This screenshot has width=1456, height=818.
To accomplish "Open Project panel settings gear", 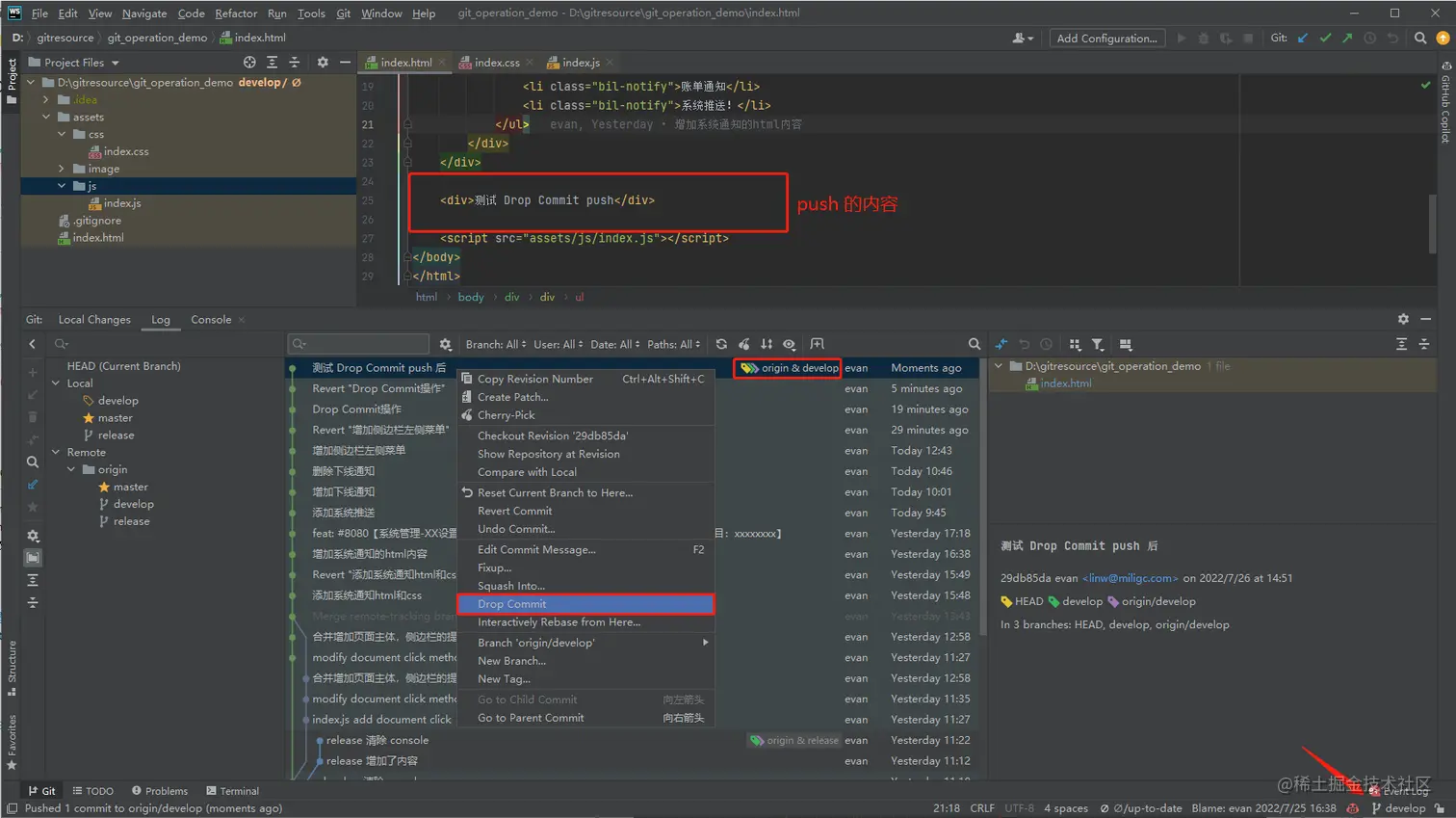I will pyautogui.click(x=323, y=63).
